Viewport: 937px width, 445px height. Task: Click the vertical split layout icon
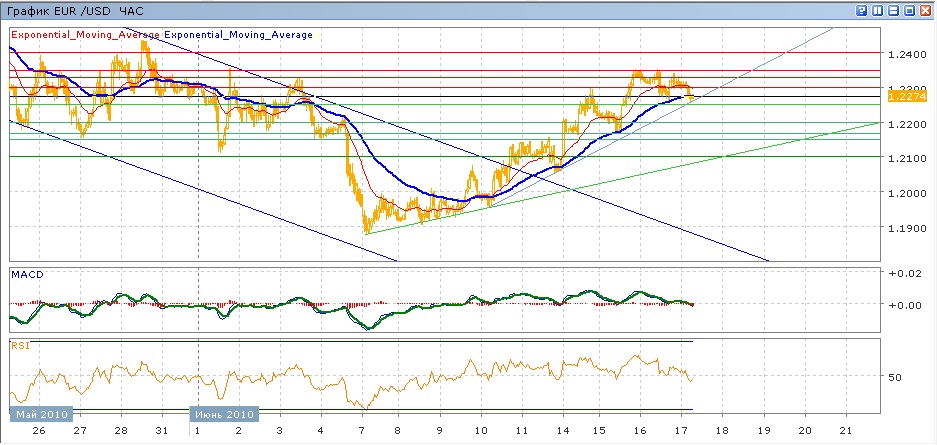pyautogui.click(x=877, y=10)
